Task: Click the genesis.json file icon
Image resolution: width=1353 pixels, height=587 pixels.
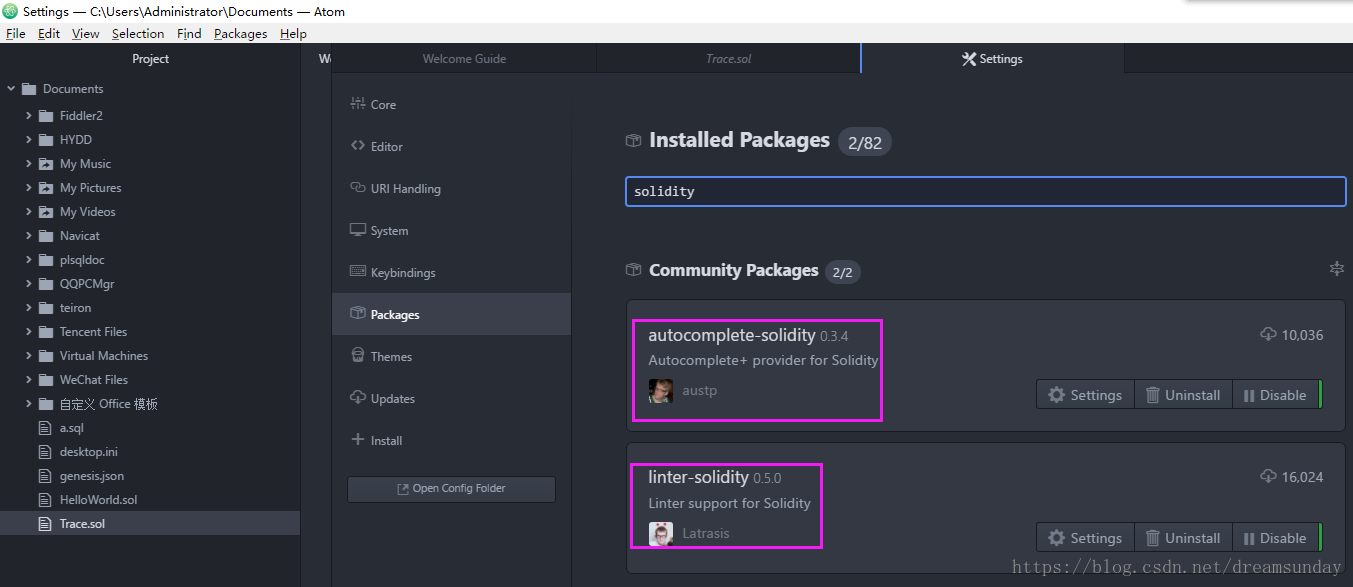Action: (x=44, y=476)
